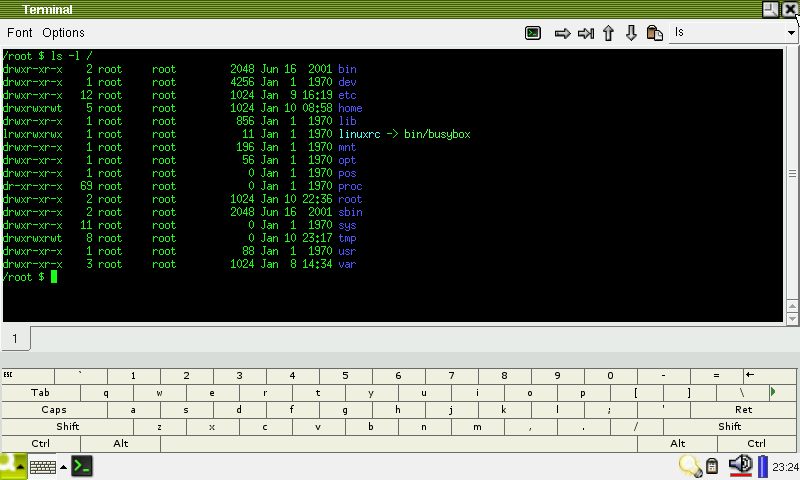Click terminal scrollbar down arrow
The height and width of the screenshot is (480, 800).
pos(792,319)
